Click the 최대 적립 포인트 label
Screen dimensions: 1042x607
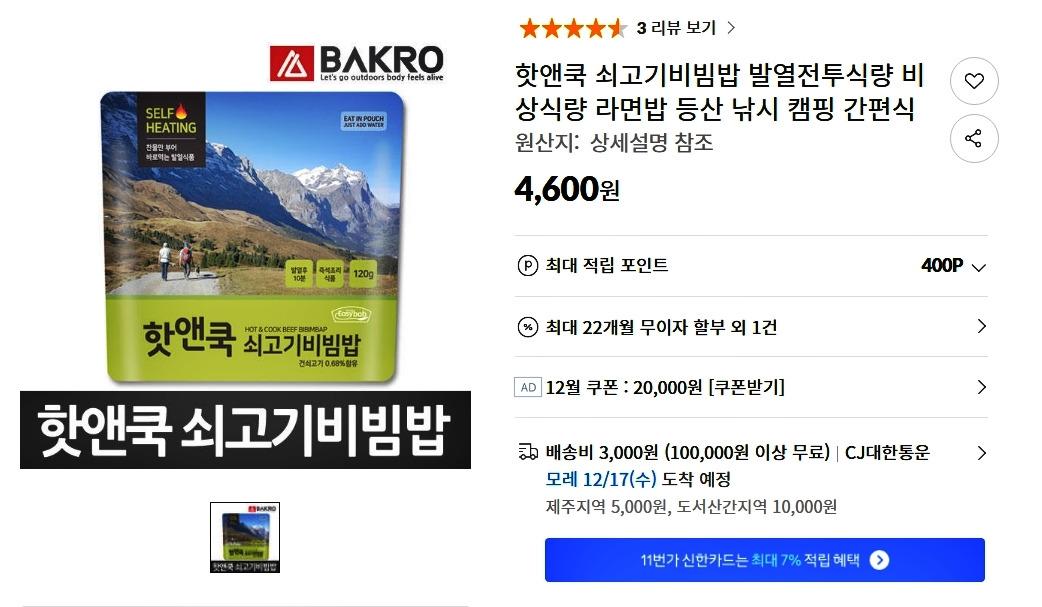[x=607, y=265]
